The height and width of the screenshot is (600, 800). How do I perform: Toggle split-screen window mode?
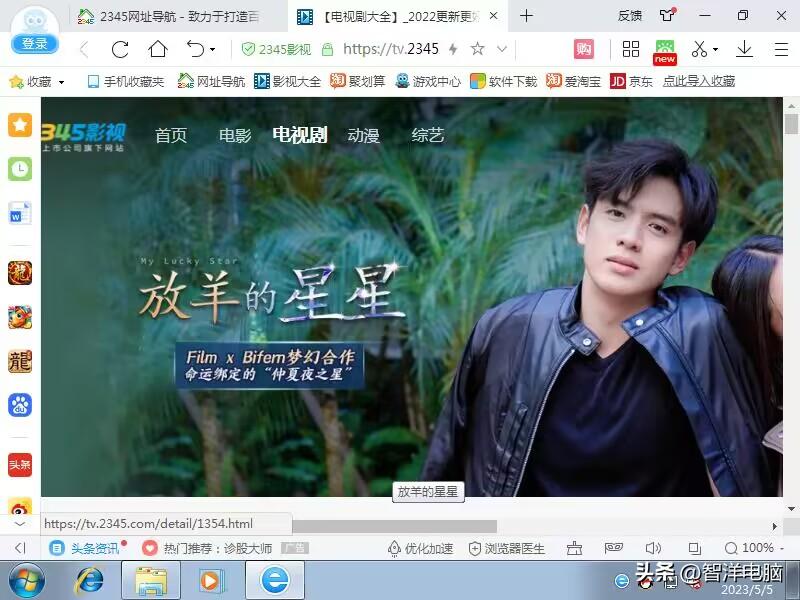(693, 548)
